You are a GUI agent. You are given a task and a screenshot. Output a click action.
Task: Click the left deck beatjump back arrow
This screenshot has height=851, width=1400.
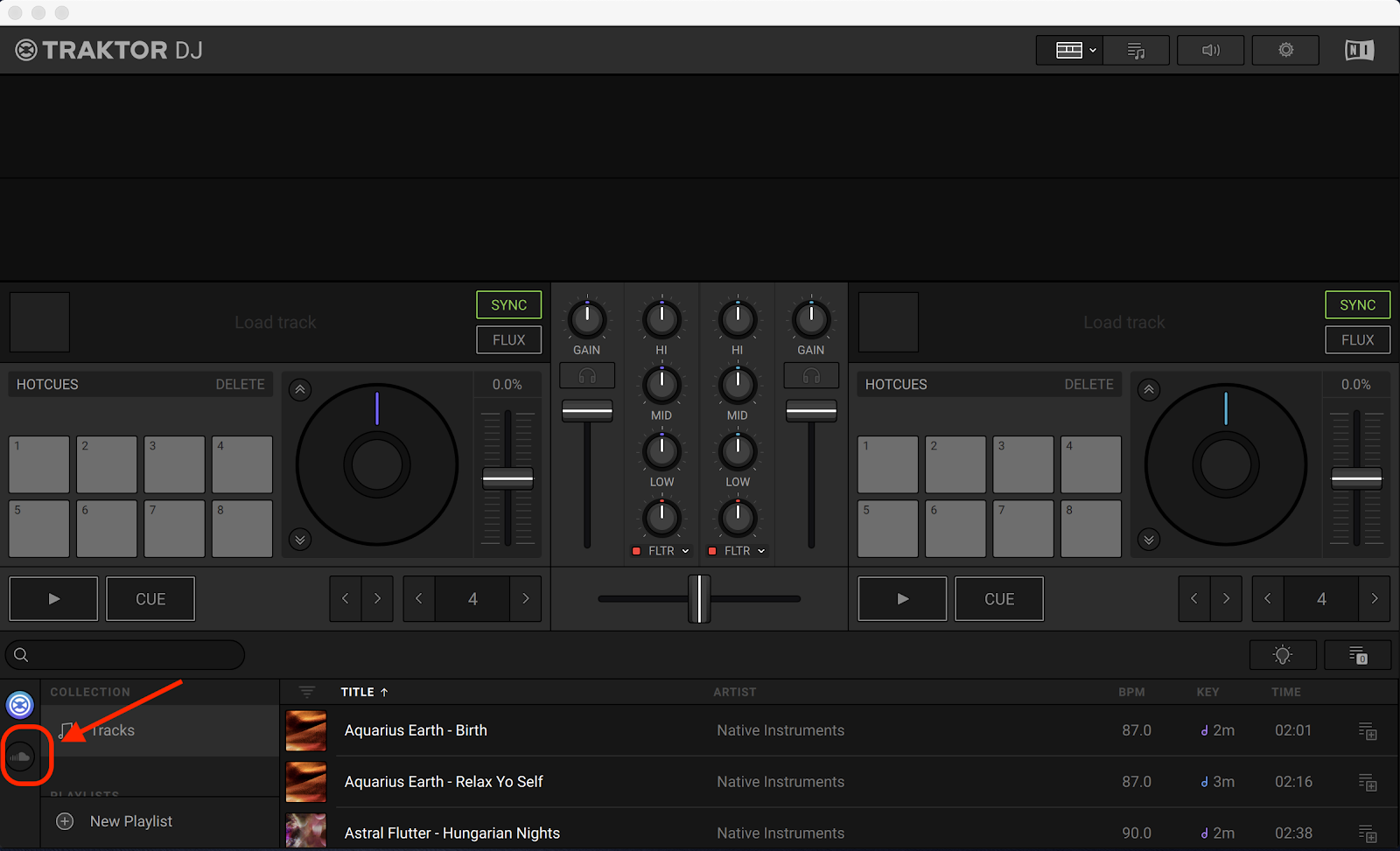[346, 599]
